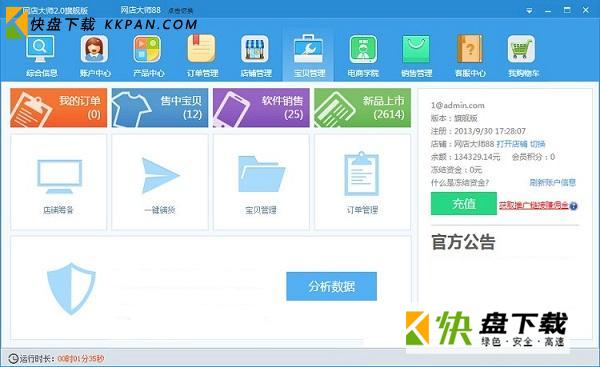Open 客服中心 help book icon
600x367 pixels.
470,49
